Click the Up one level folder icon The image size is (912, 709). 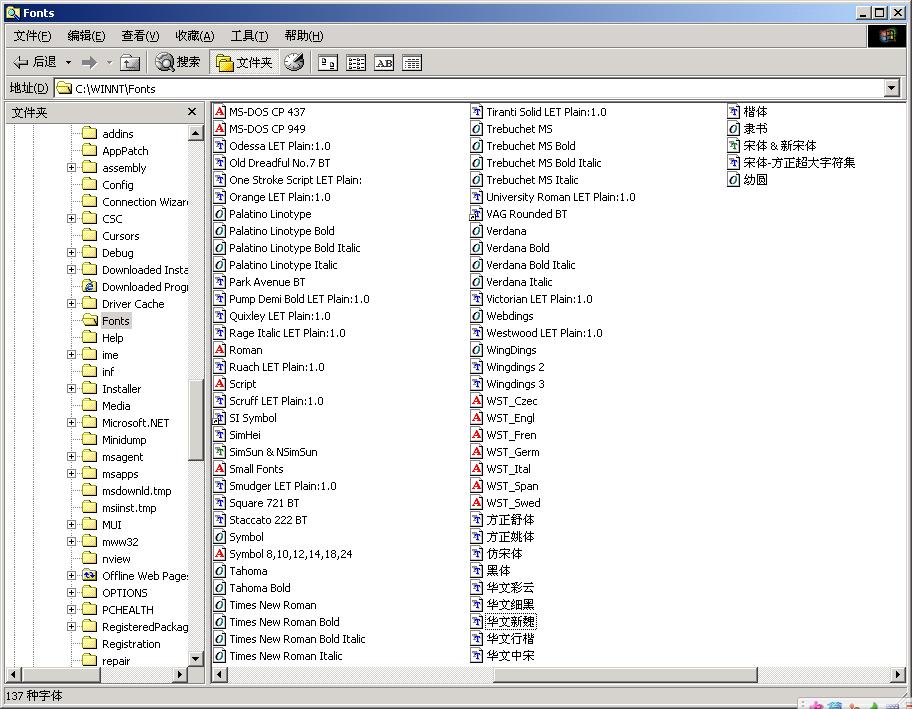tap(130, 62)
